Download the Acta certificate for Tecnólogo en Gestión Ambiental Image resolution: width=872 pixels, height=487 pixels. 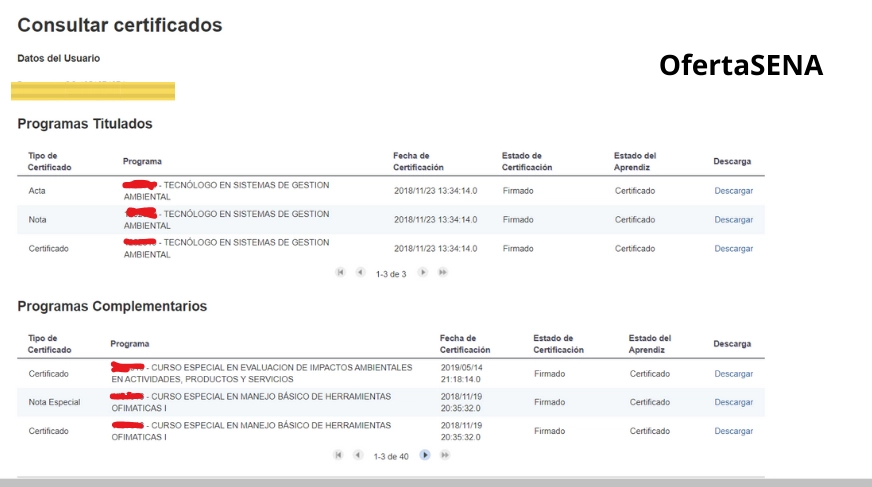[734, 191]
